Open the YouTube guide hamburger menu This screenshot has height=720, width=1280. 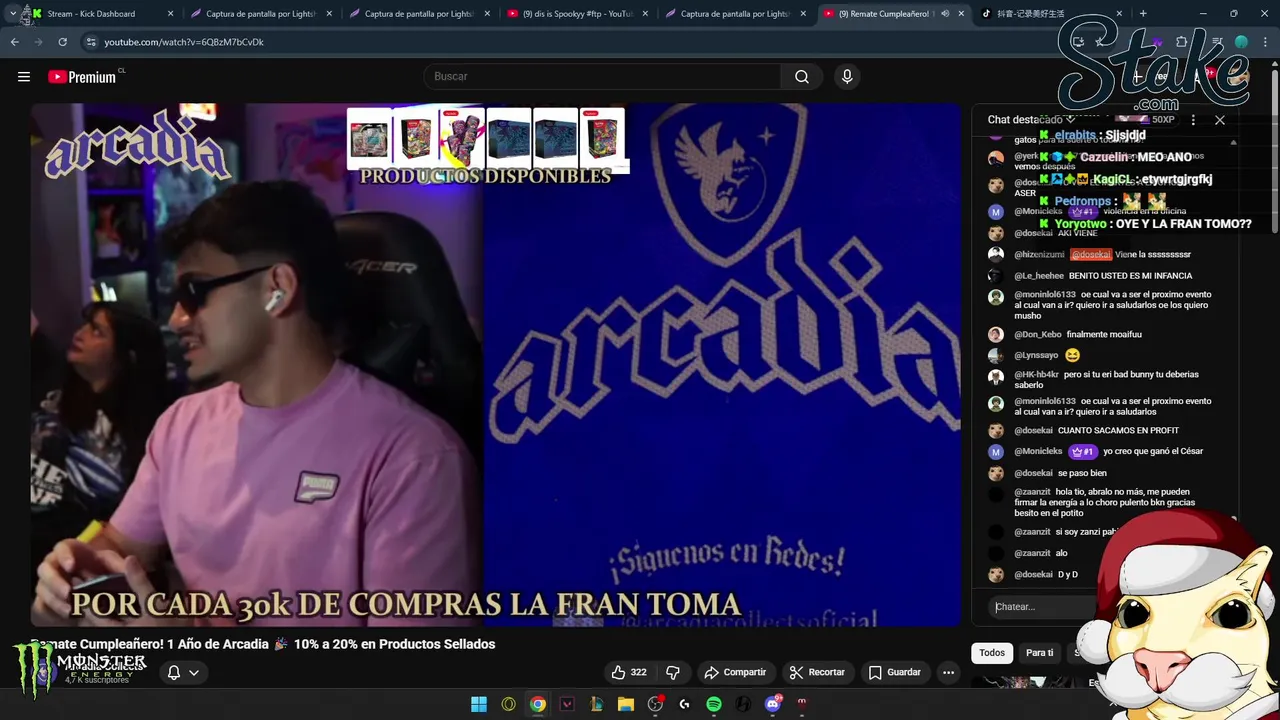pos(24,77)
